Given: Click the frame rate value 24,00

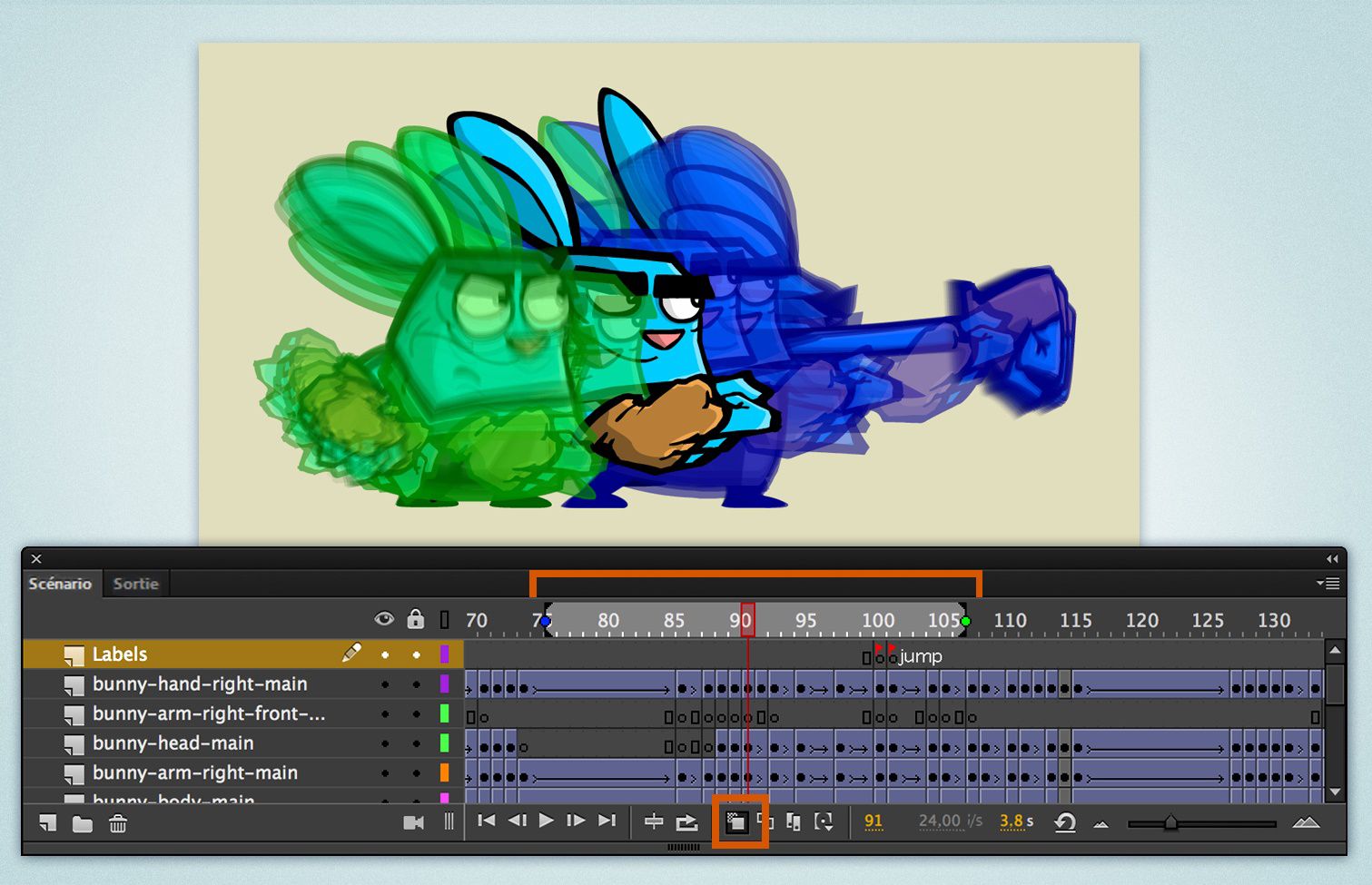Looking at the screenshot, I should point(942,821).
